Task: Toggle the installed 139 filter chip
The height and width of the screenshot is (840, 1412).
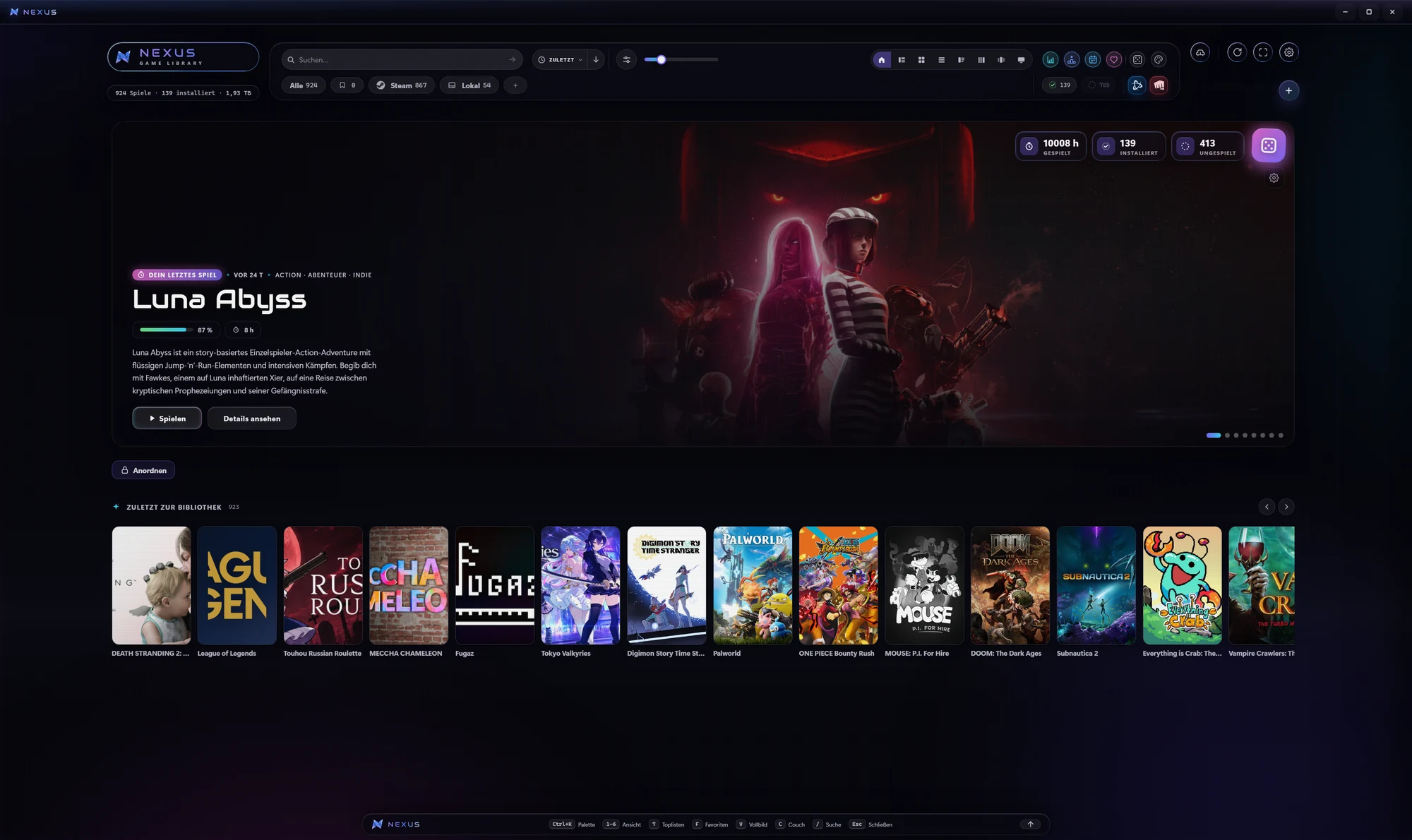Action: pyautogui.click(x=1060, y=85)
